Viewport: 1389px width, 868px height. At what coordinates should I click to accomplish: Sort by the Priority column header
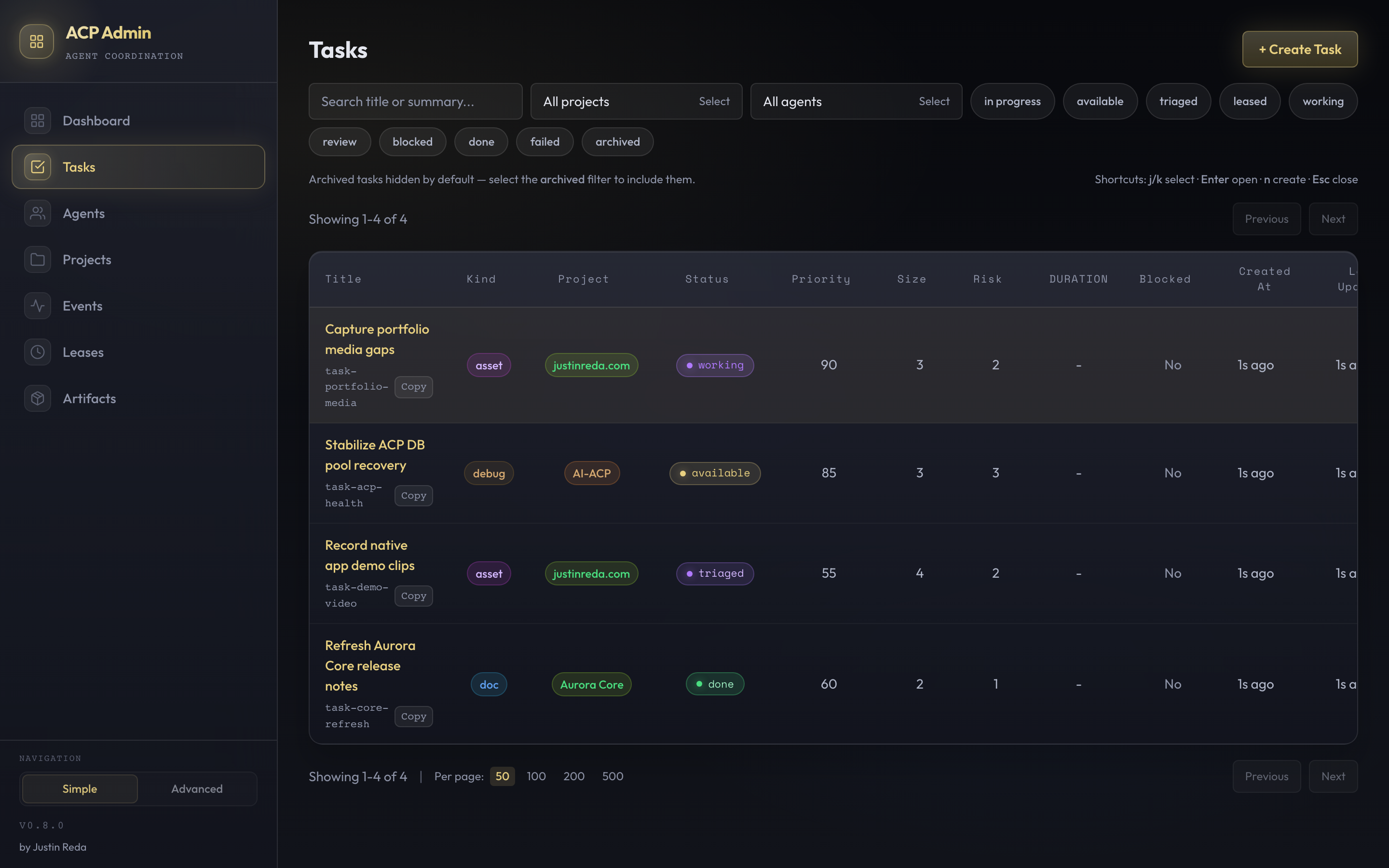(821, 279)
